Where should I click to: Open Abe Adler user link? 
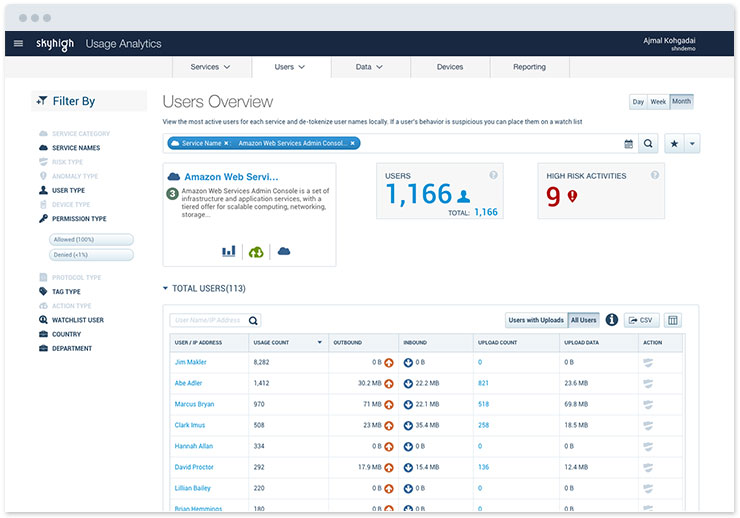(188, 383)
